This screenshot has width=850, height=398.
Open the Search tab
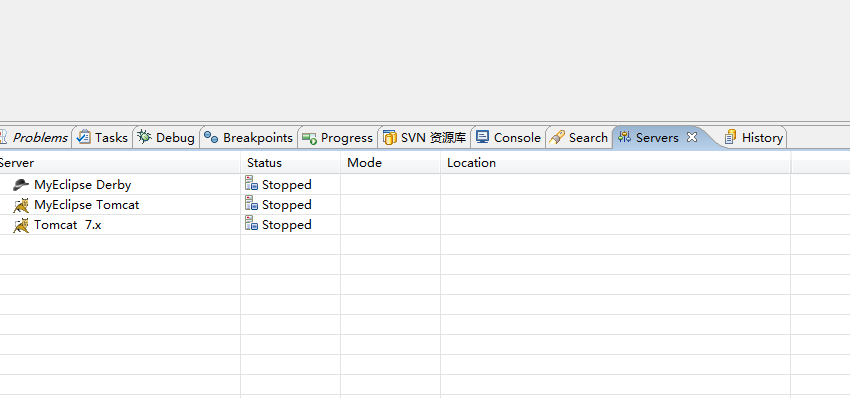pos(578,138)
